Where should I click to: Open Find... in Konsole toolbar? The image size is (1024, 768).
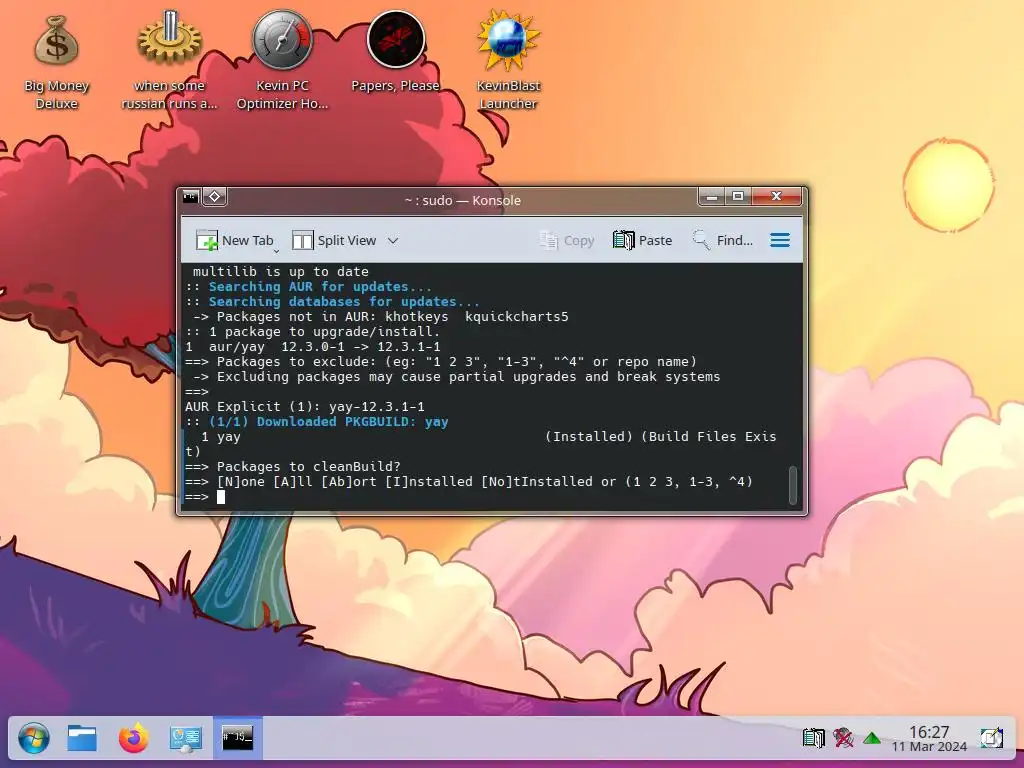(722, 240)
